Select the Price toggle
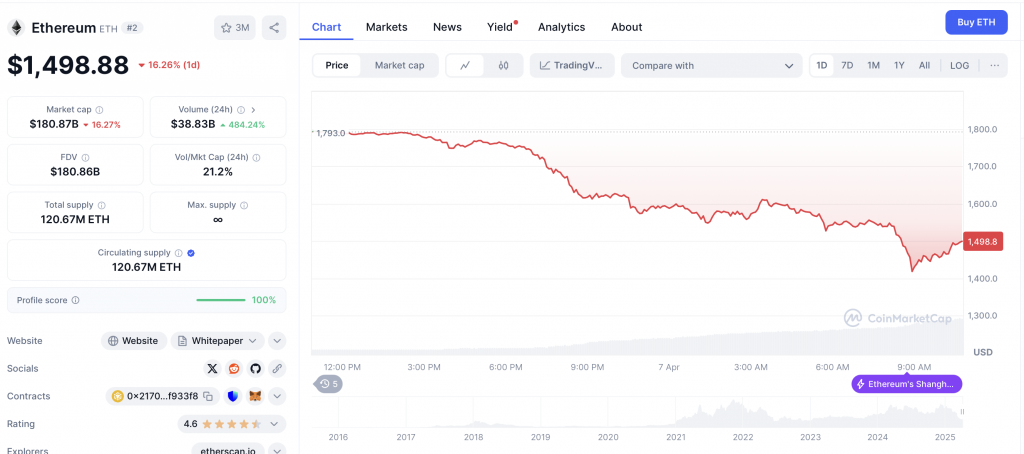 (337, 65)
